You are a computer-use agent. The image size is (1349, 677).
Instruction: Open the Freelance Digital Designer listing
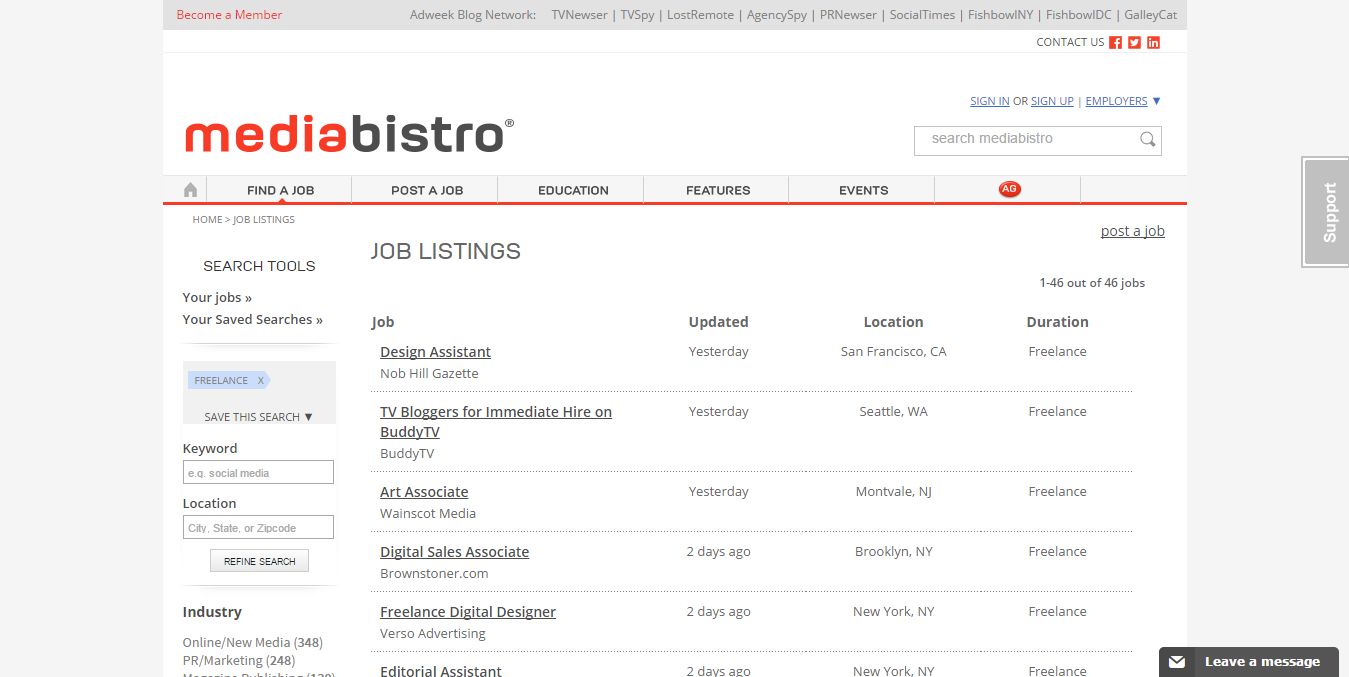pyautogui.click(x=468, y=612)
